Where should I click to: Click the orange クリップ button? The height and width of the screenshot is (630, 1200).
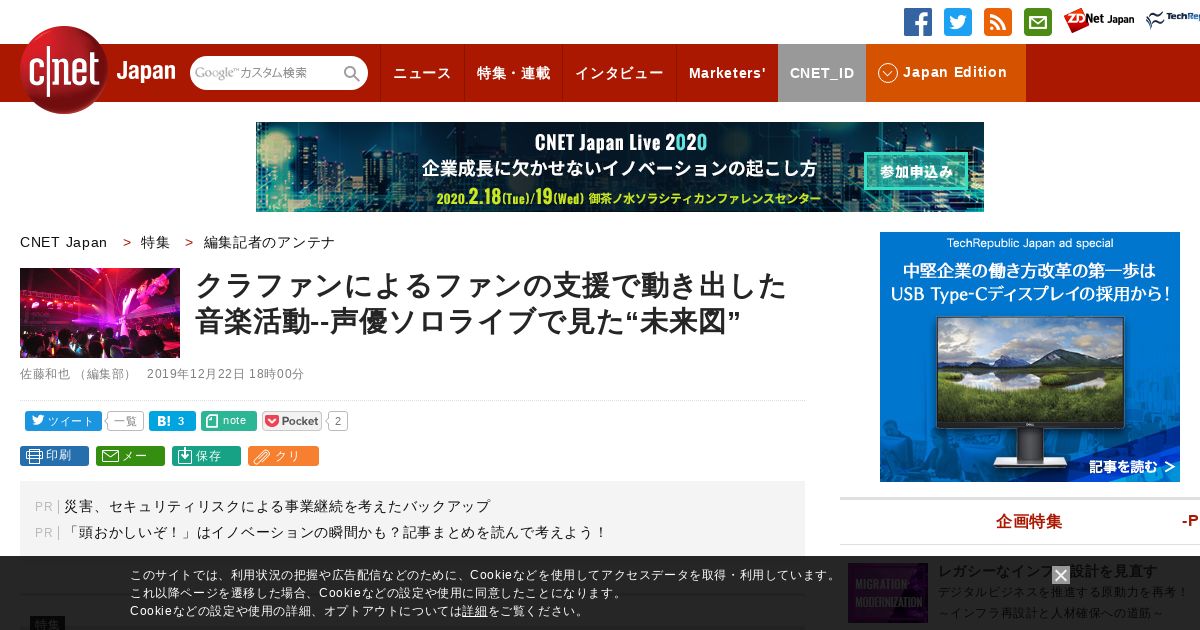click(283, 456)
